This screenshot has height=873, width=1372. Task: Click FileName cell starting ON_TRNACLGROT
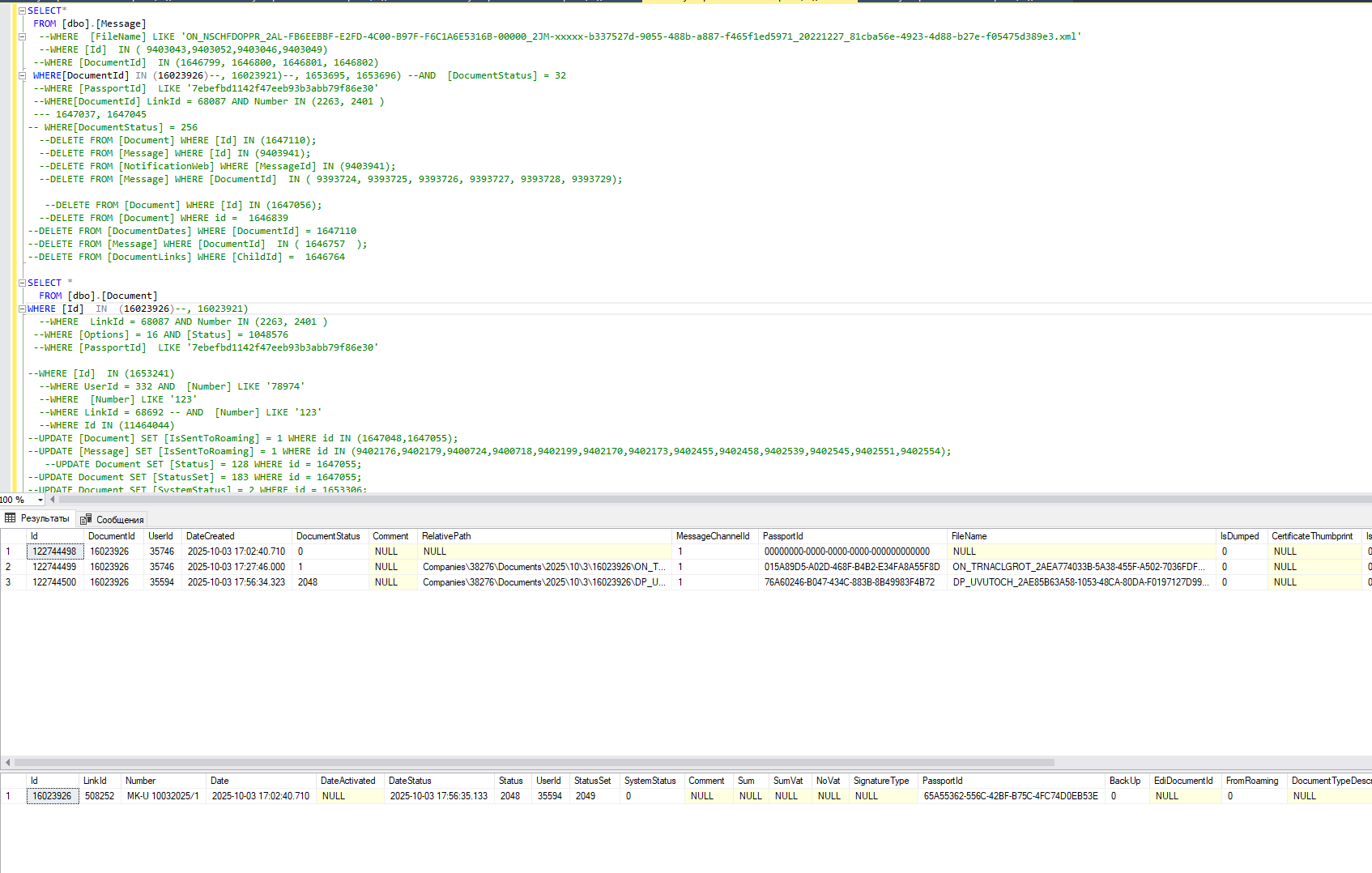[1082, 567]
